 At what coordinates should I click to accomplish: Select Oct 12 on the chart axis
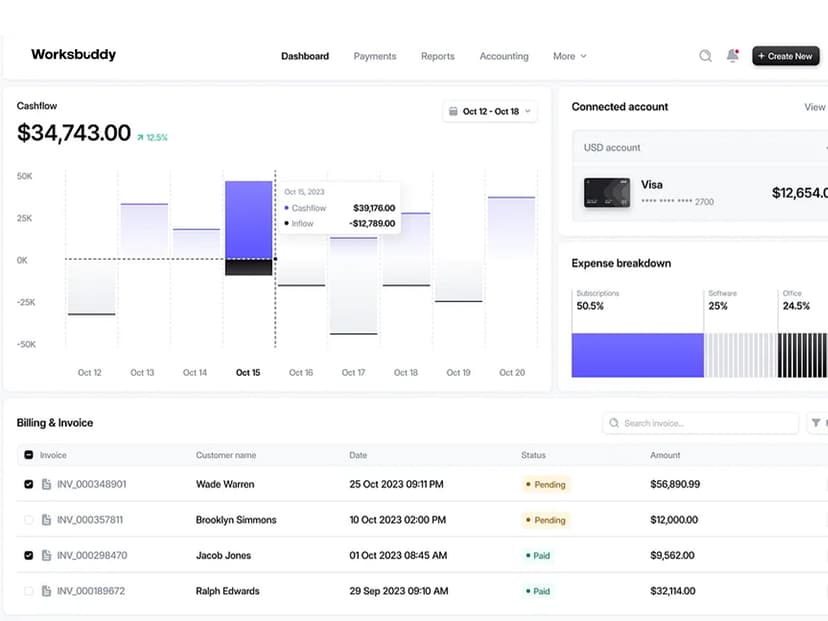(90, 372)
